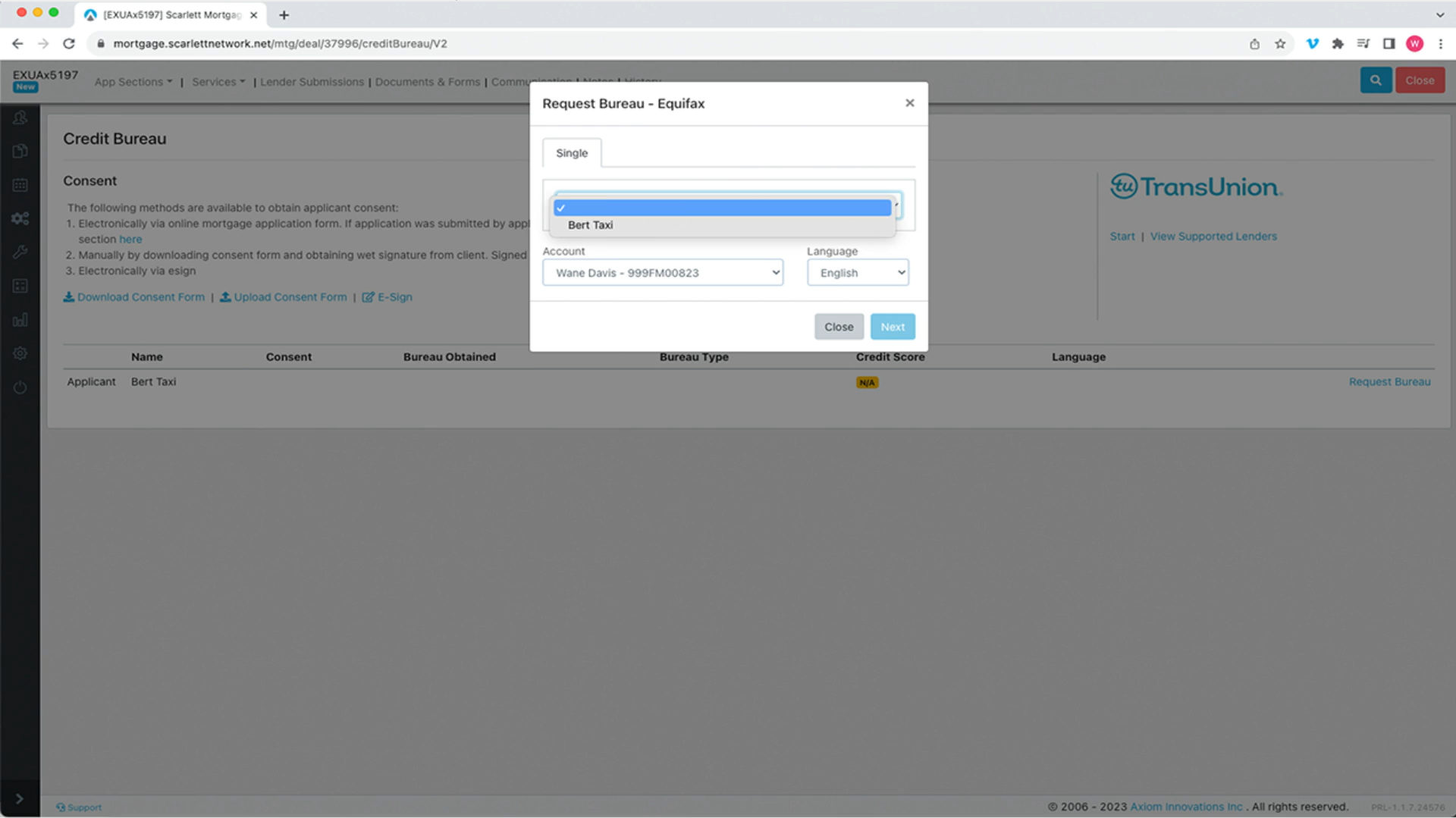The height and width of the screenshot is (818, 1456).
Task: Expand the App Sections menu
Action: (x=133, y=82)
